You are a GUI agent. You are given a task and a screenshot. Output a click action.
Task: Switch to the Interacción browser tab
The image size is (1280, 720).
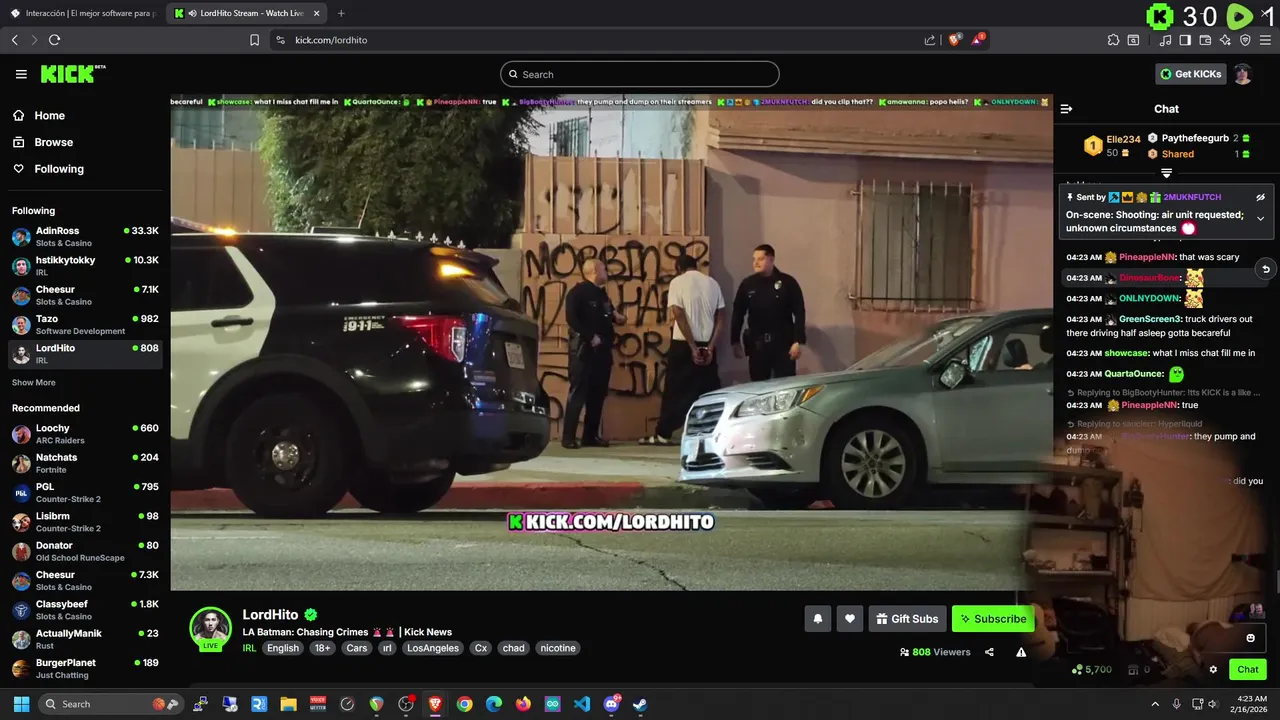click(82, 13)
